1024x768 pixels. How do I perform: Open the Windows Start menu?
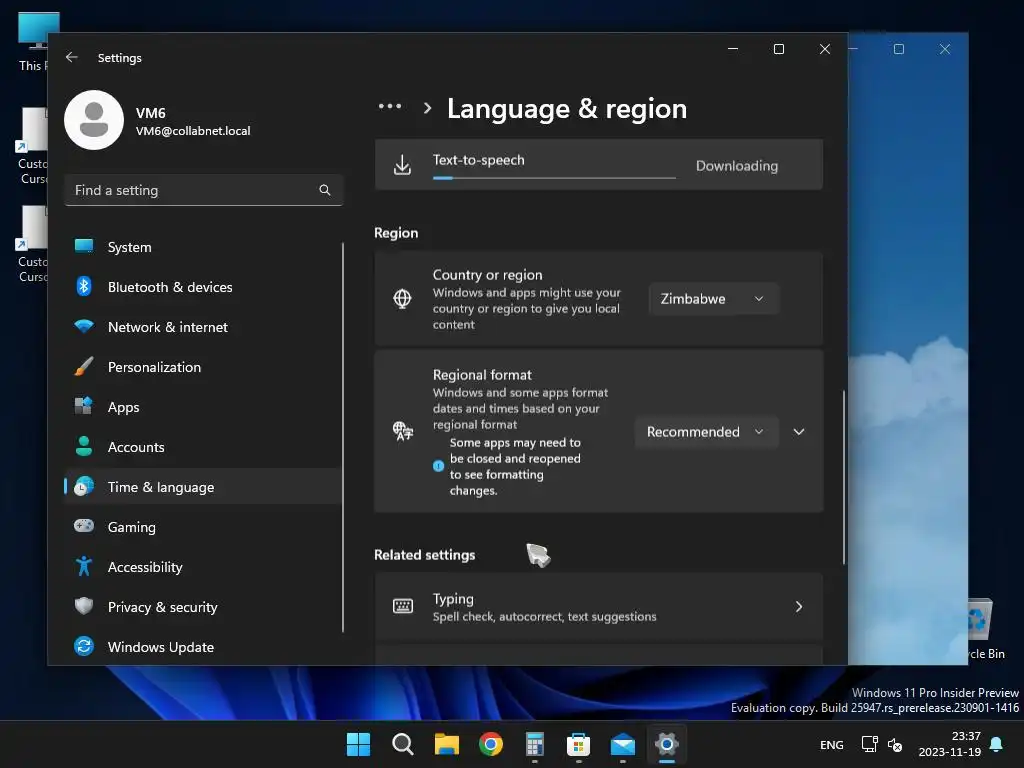tap(358, 744)
